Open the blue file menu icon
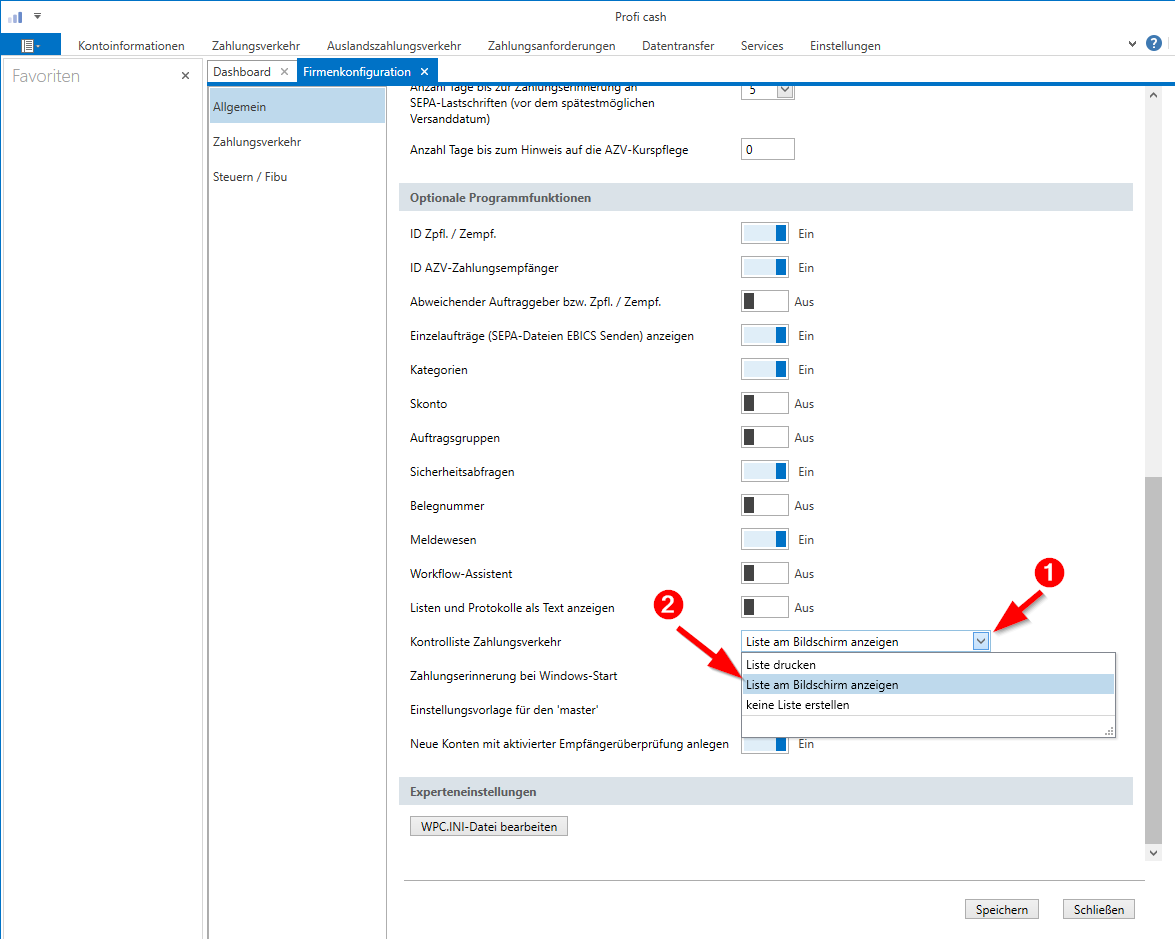Screen dimensions: 1175x939 tap(30, 45)
